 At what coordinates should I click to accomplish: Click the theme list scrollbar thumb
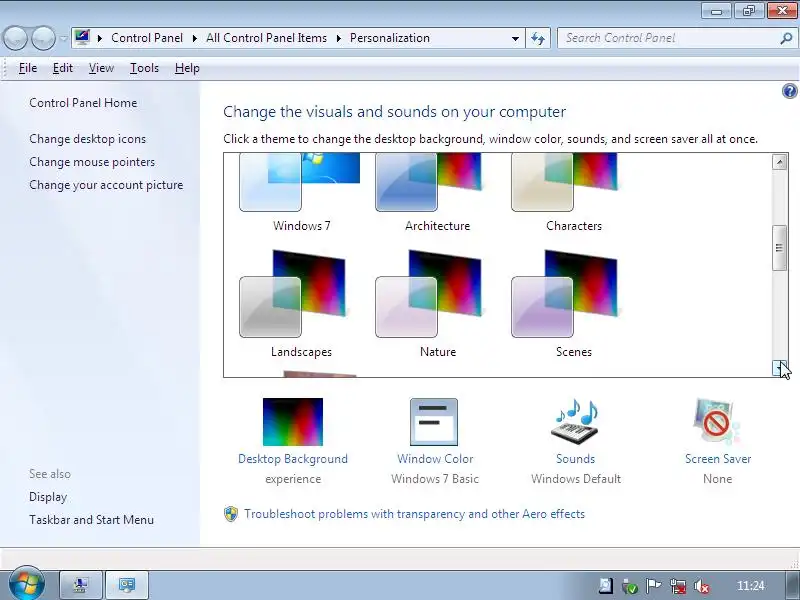(x=779, y=248)
